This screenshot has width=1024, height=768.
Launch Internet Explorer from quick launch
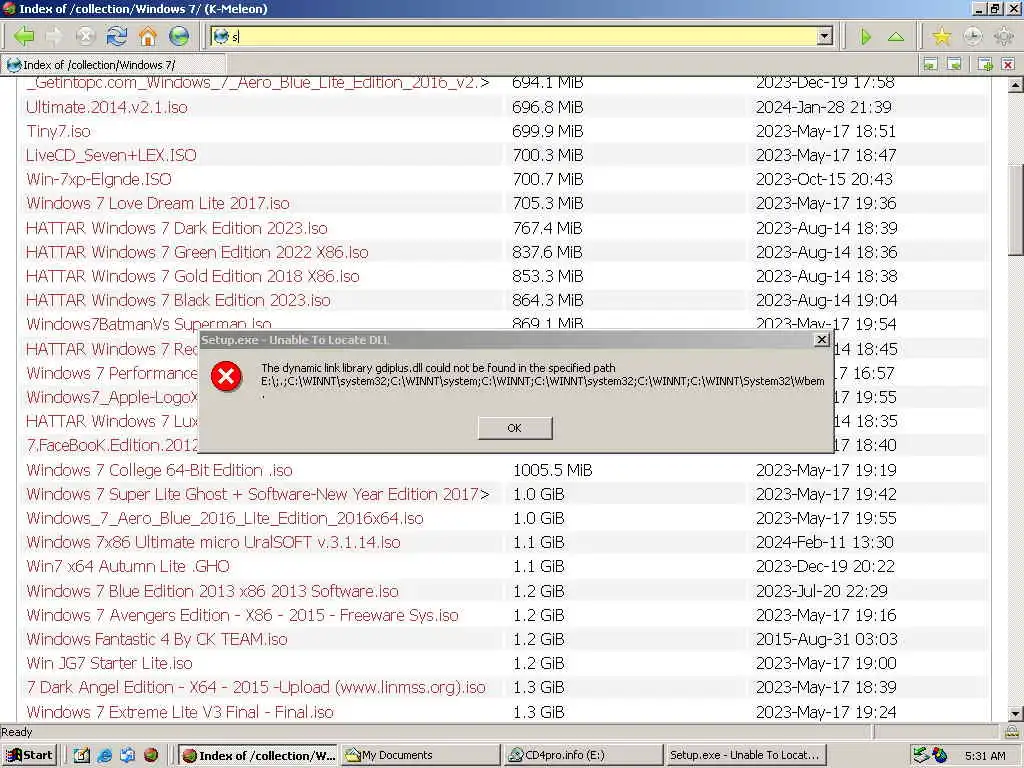tap(104, 755)
